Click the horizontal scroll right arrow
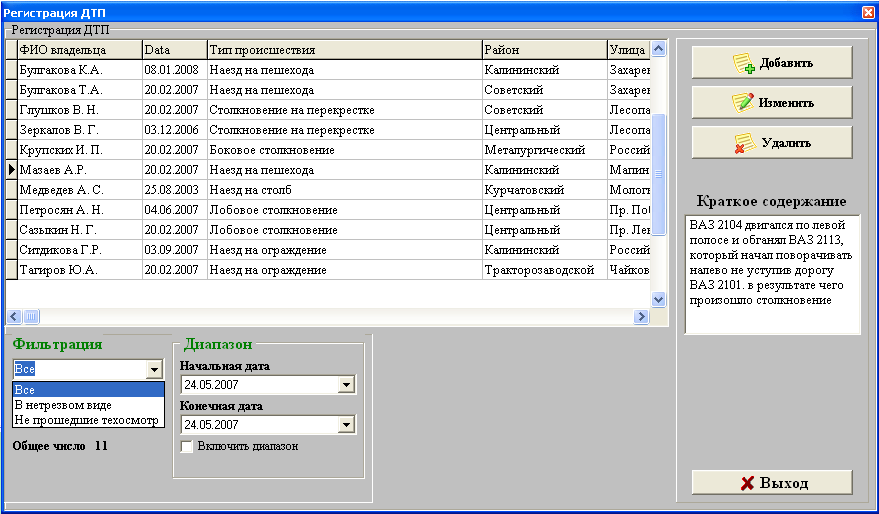This screenshot has width=879, height=514. coord(641,317)
